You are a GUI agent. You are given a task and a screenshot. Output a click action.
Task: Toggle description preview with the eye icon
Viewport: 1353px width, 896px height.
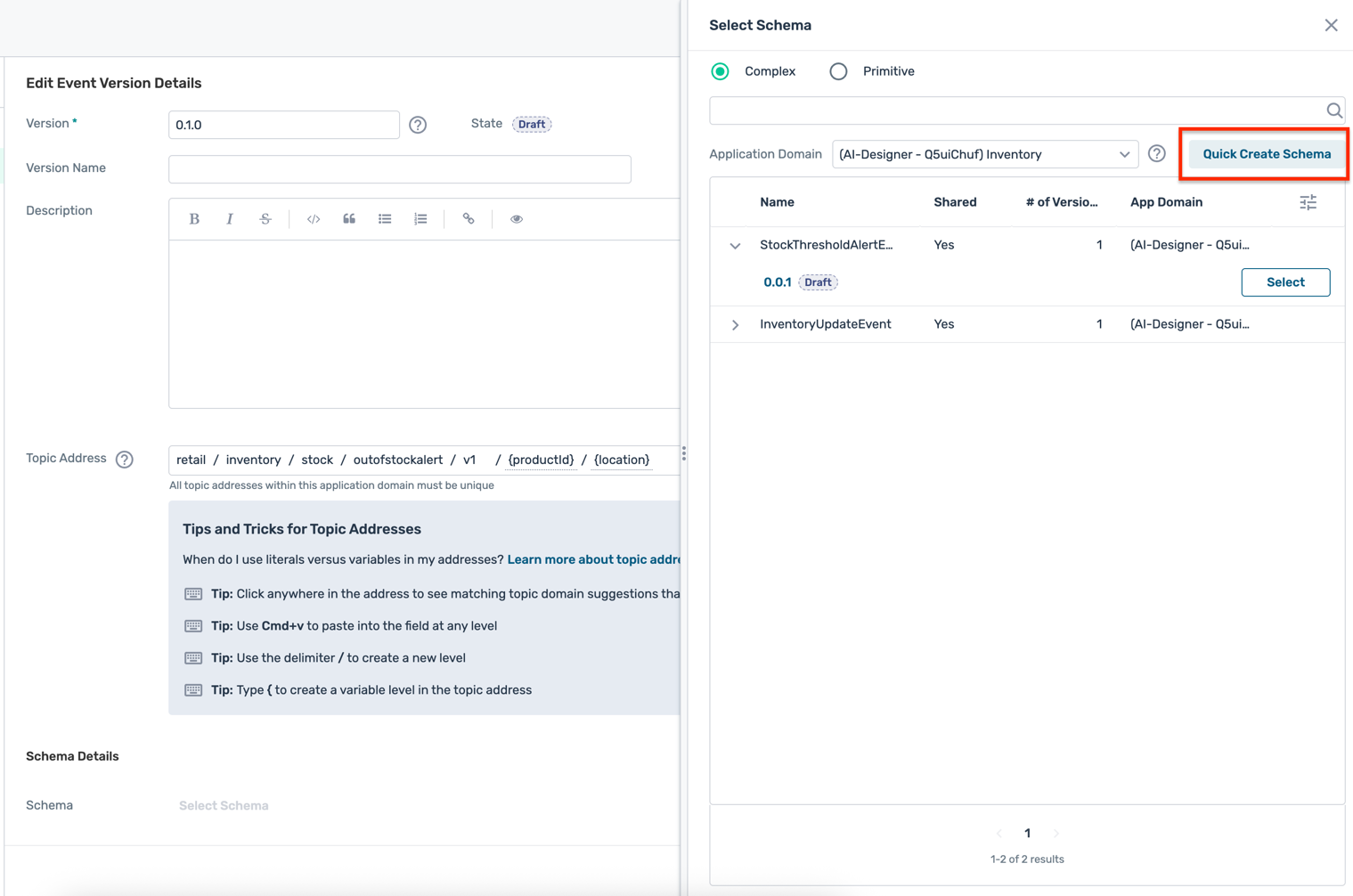point(517,218)
